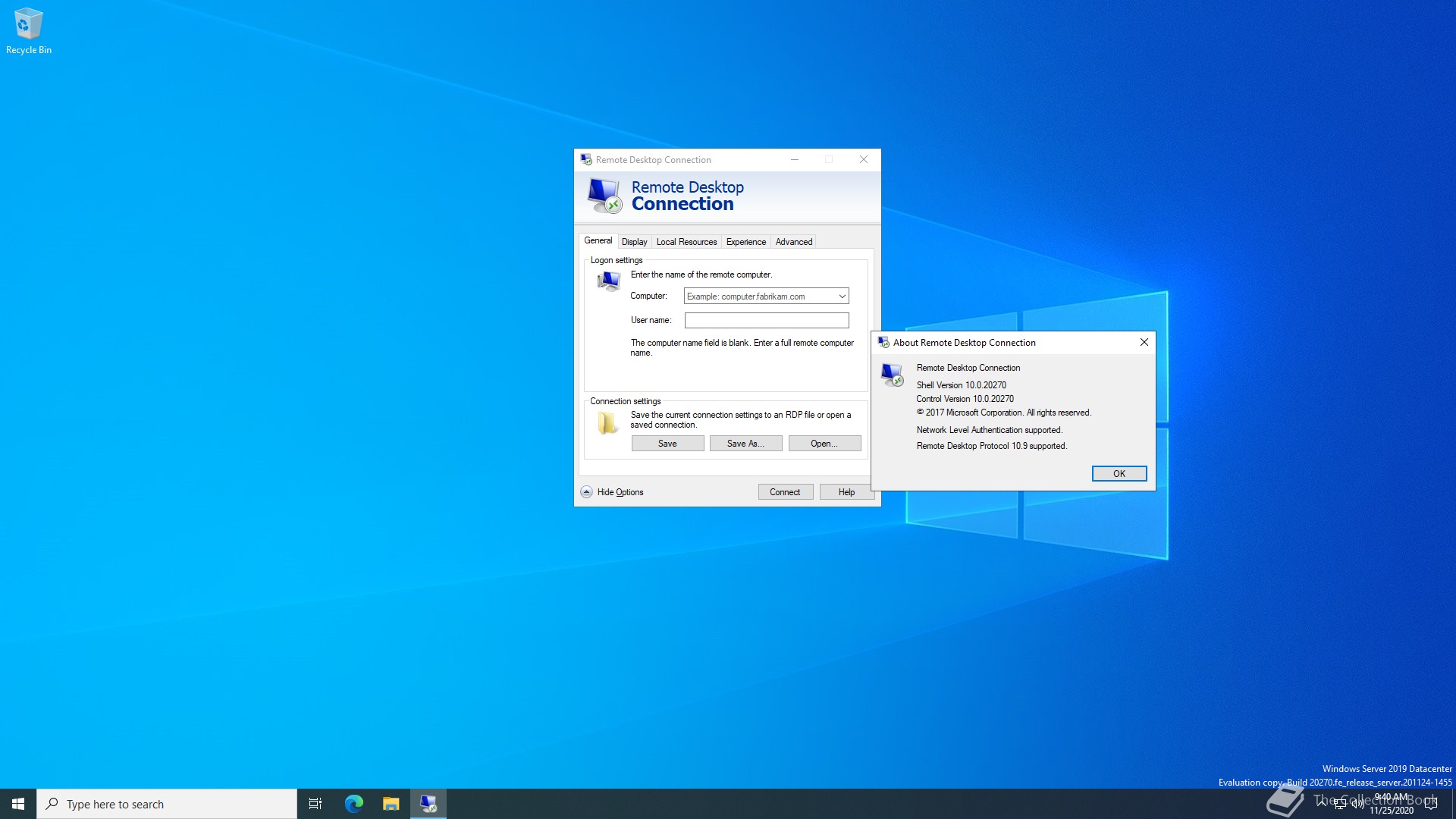Minimize the Remote Desktop Connection window

pyautogui.click(x=794, y=160)
